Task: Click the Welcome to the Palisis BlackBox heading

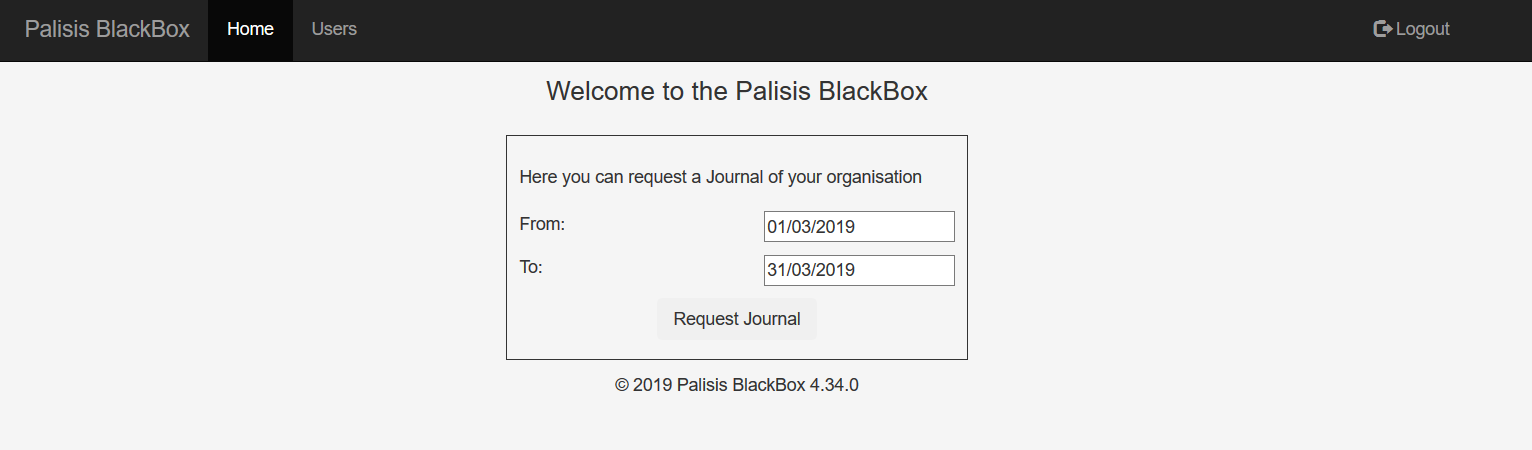Action: (737, 91)
